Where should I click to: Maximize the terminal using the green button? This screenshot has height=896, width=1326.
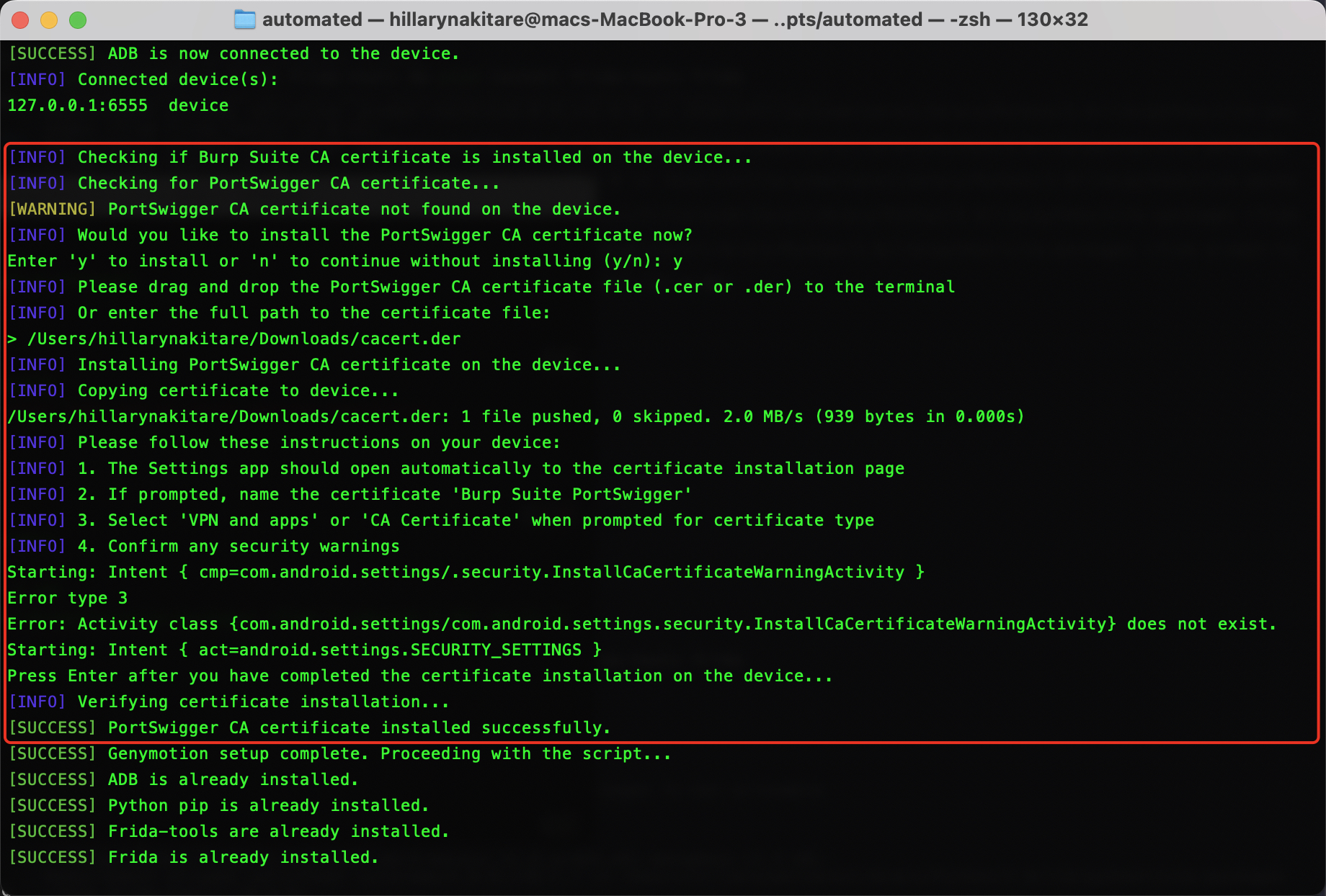tap(78, 20)
